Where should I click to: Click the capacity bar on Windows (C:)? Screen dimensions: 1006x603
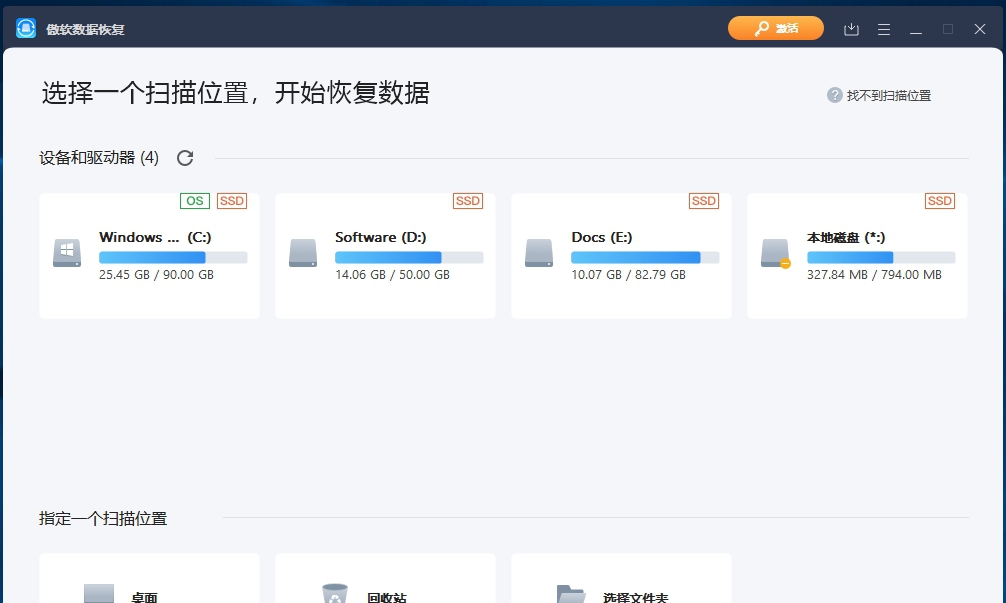click(172, 257)
